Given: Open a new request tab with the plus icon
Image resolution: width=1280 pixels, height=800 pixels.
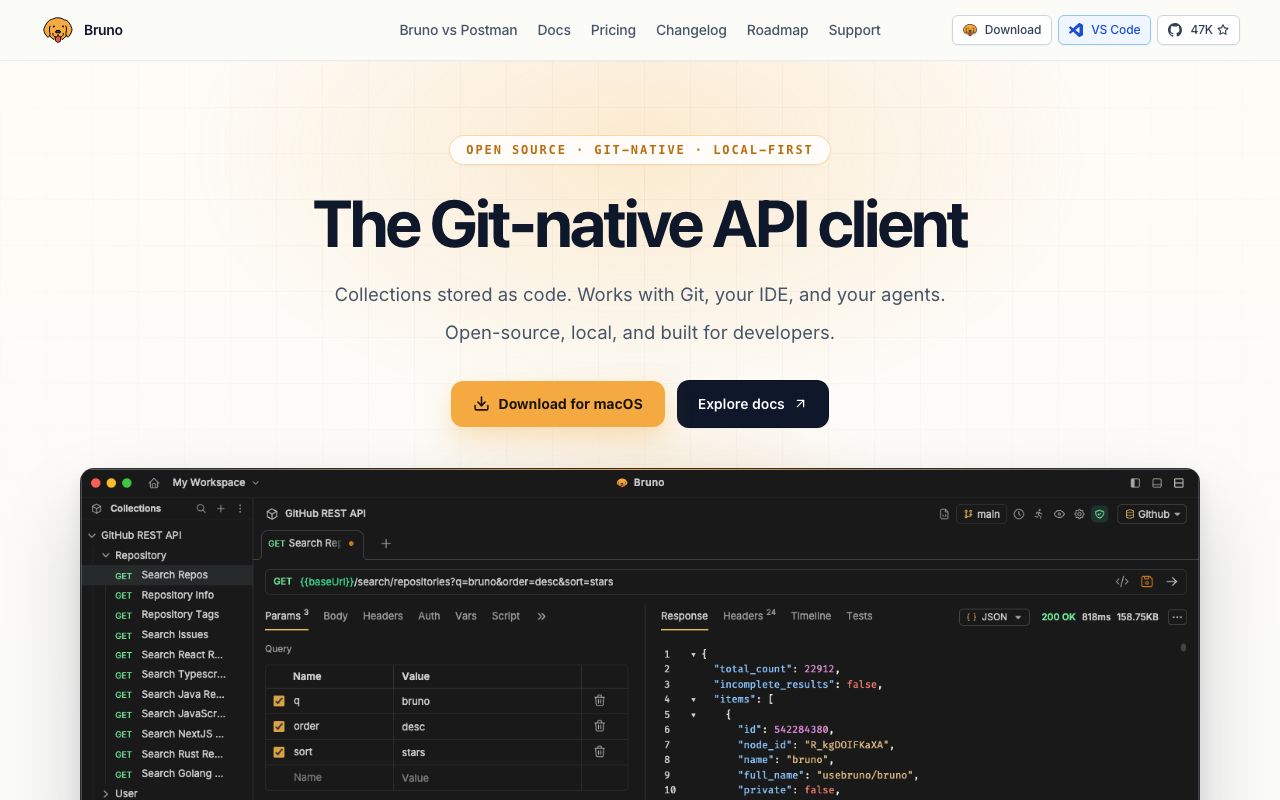Looking at the screenshot, I should (x=386, y=543).
